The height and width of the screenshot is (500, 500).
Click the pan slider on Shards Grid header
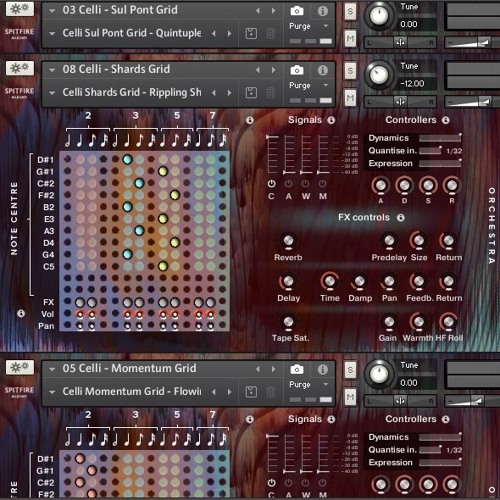[x=400, y=102]
